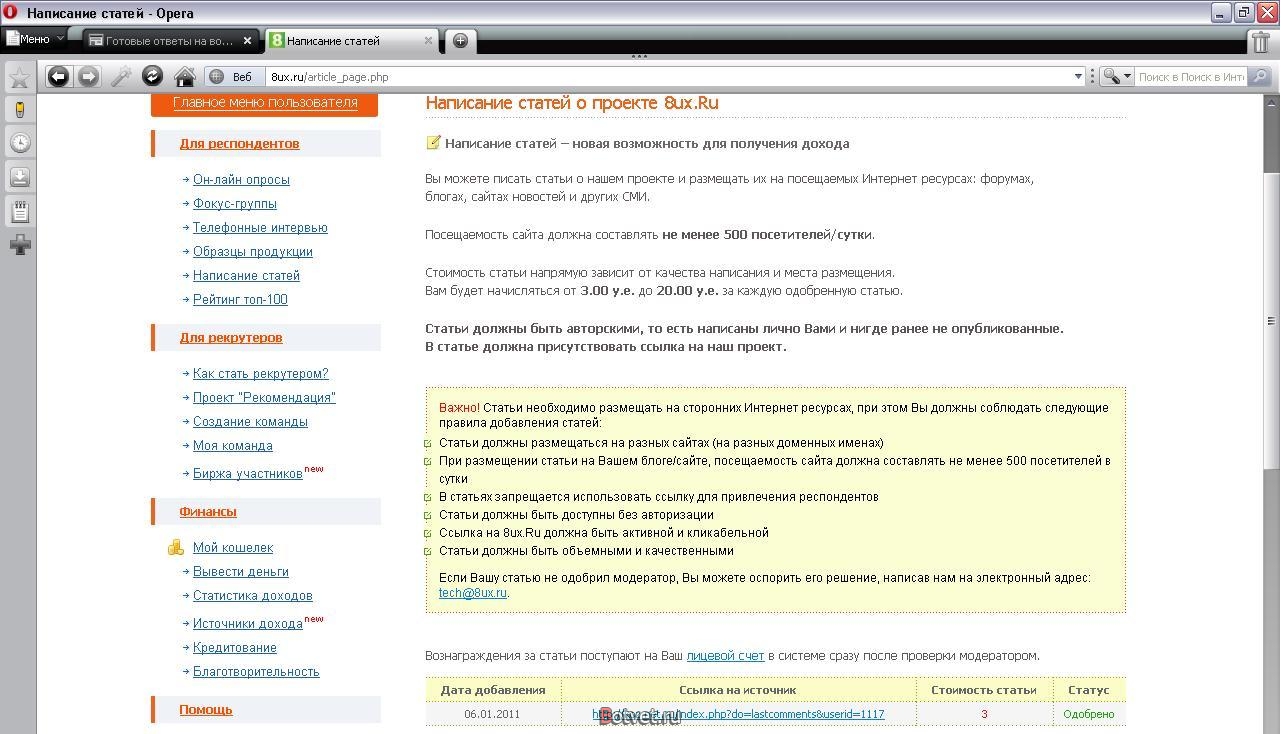Screen dimensions: 1281x734
Task: Reload the current page
Action: (x=152, y=76)
